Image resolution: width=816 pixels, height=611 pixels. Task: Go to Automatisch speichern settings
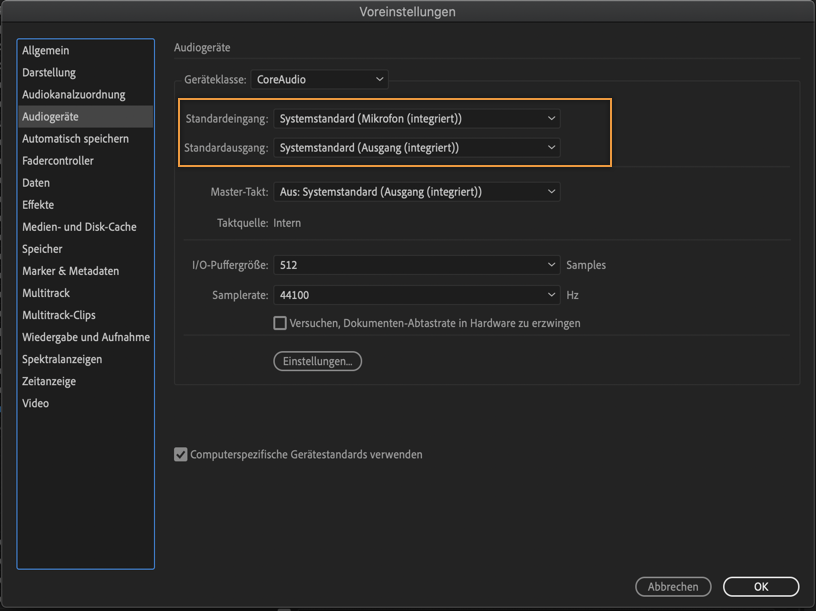(x=75, y=139)
